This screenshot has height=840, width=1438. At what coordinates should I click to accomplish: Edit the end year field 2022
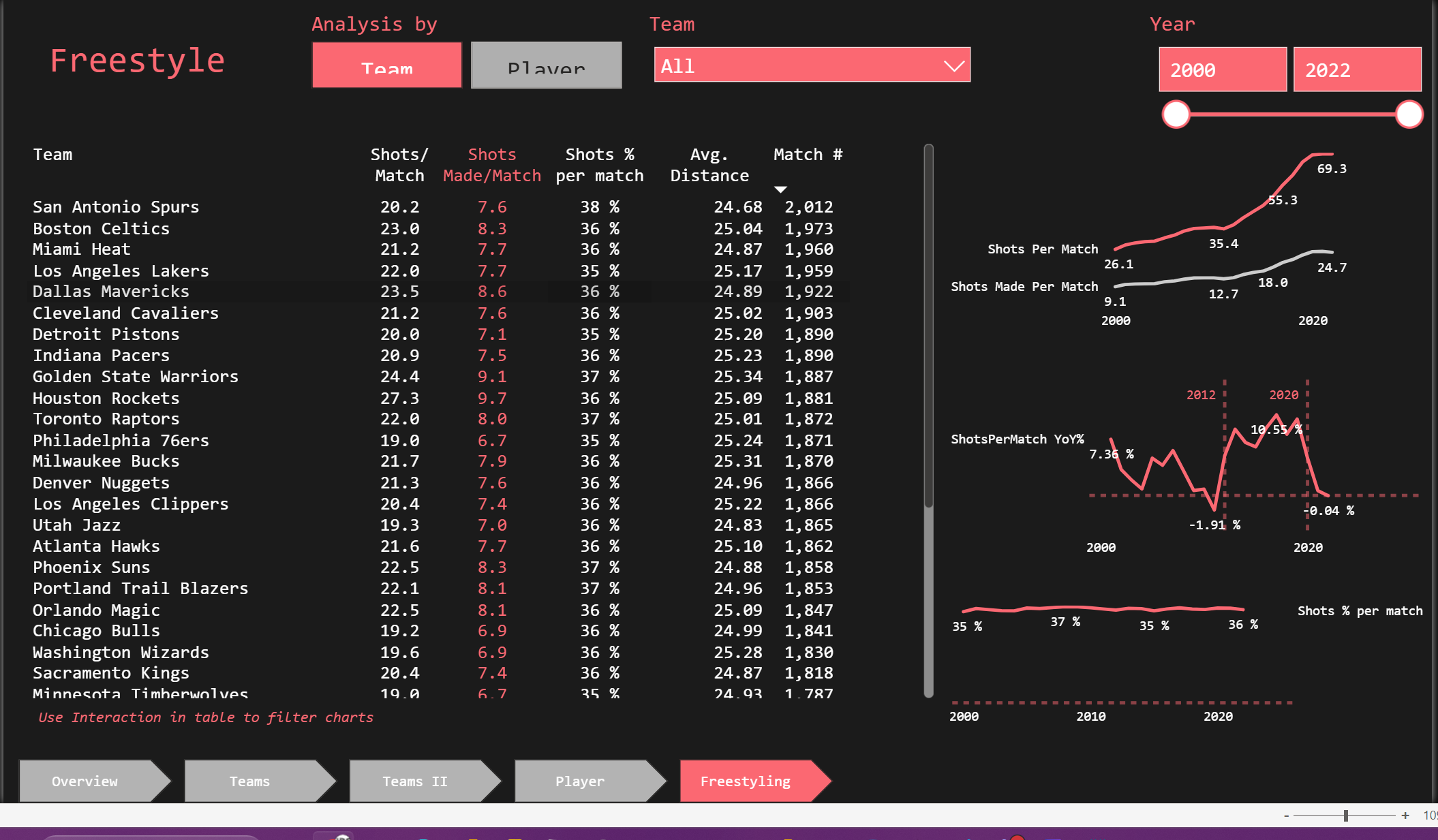(1357, 69)
